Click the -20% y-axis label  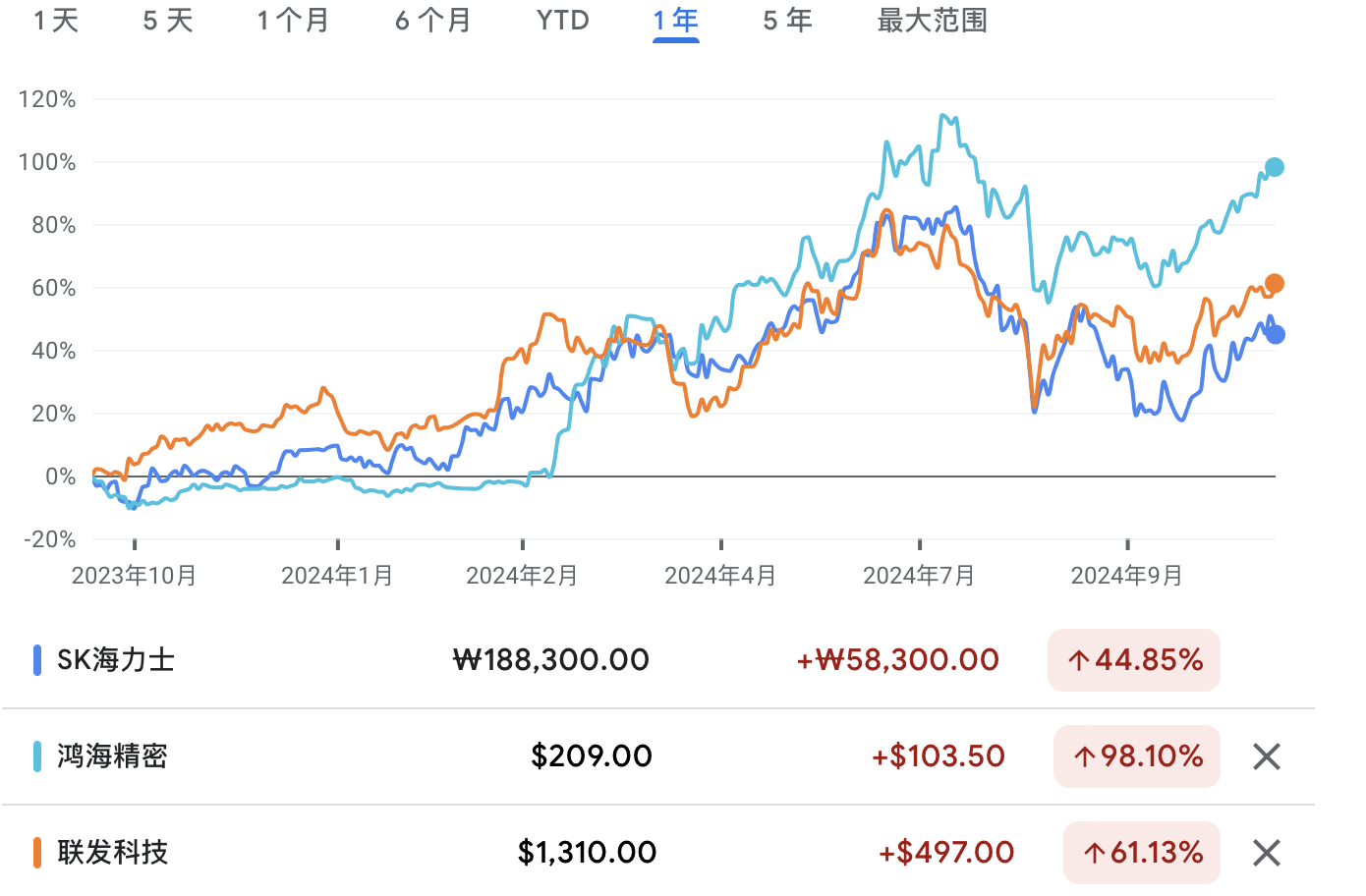coord(50,539)
